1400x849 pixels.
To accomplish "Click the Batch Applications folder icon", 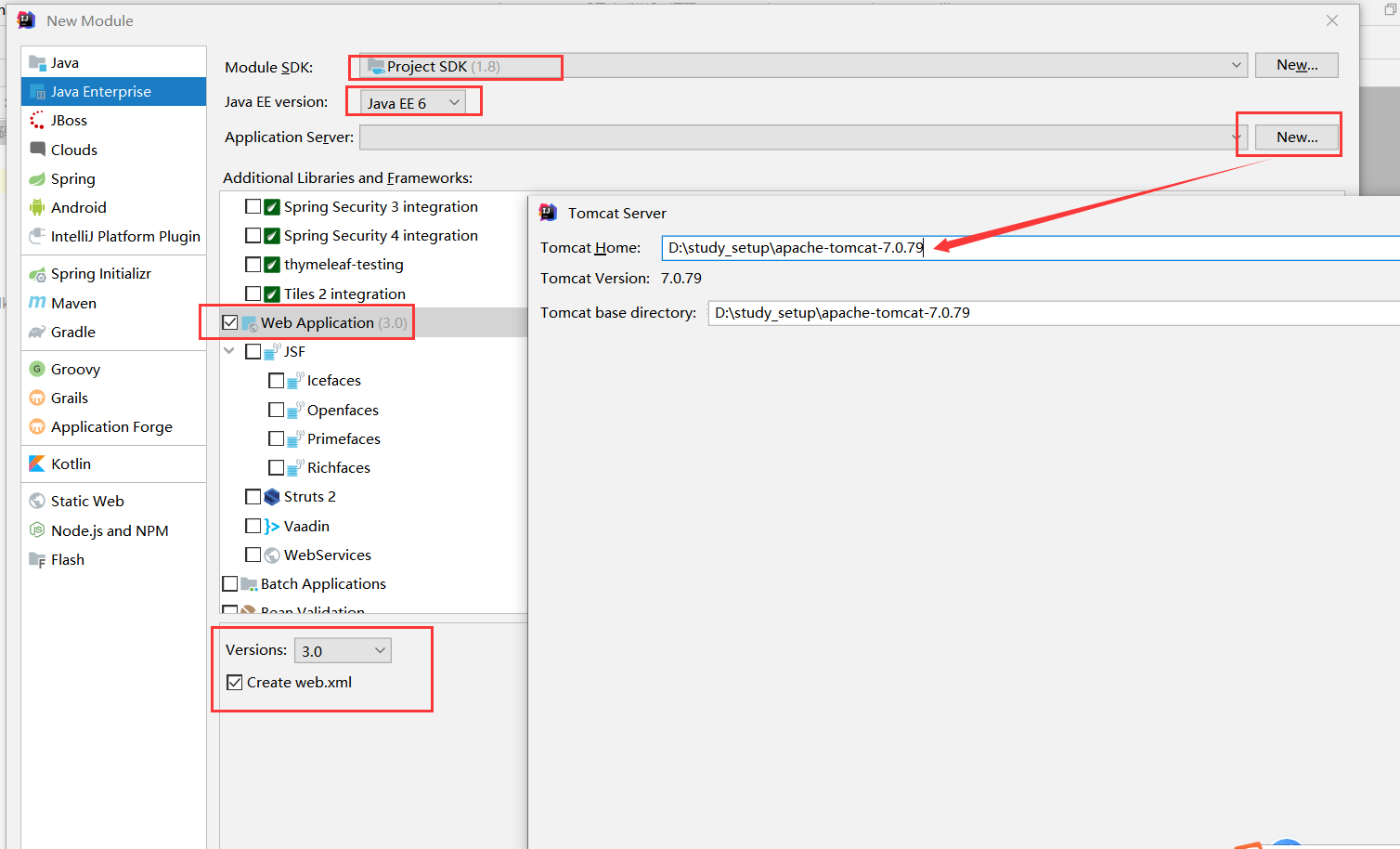I will 249,583.
